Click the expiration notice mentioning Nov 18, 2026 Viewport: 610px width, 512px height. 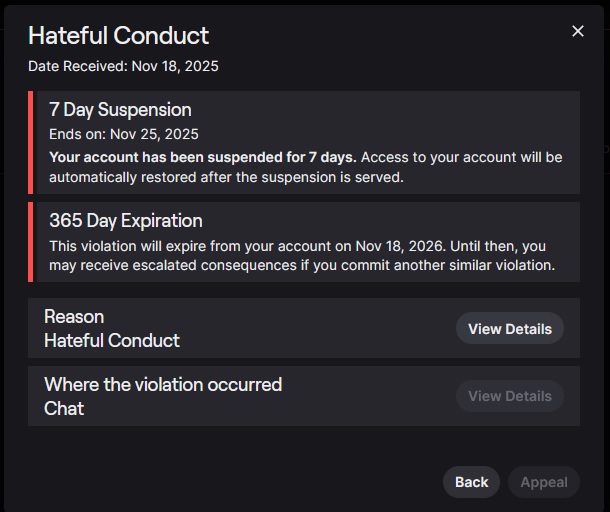click(x=300, y=246)
